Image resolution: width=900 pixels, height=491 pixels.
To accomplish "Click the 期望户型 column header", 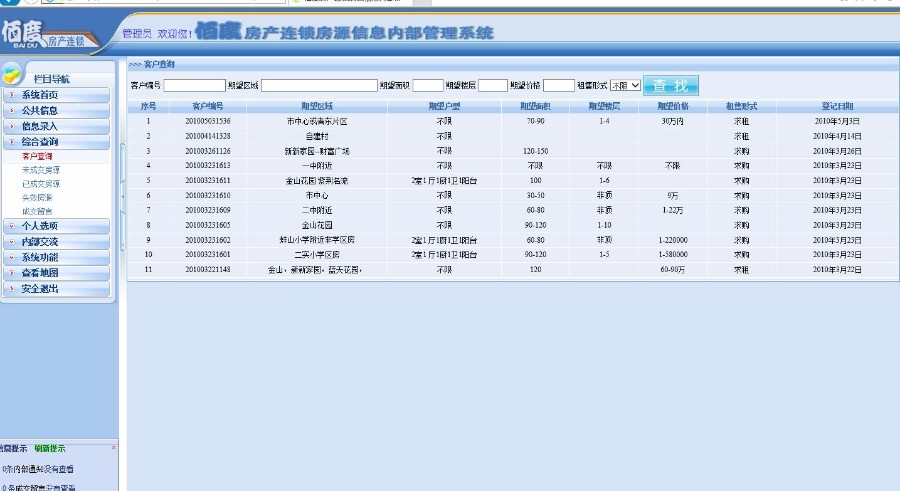I will [x=444, y=106].
